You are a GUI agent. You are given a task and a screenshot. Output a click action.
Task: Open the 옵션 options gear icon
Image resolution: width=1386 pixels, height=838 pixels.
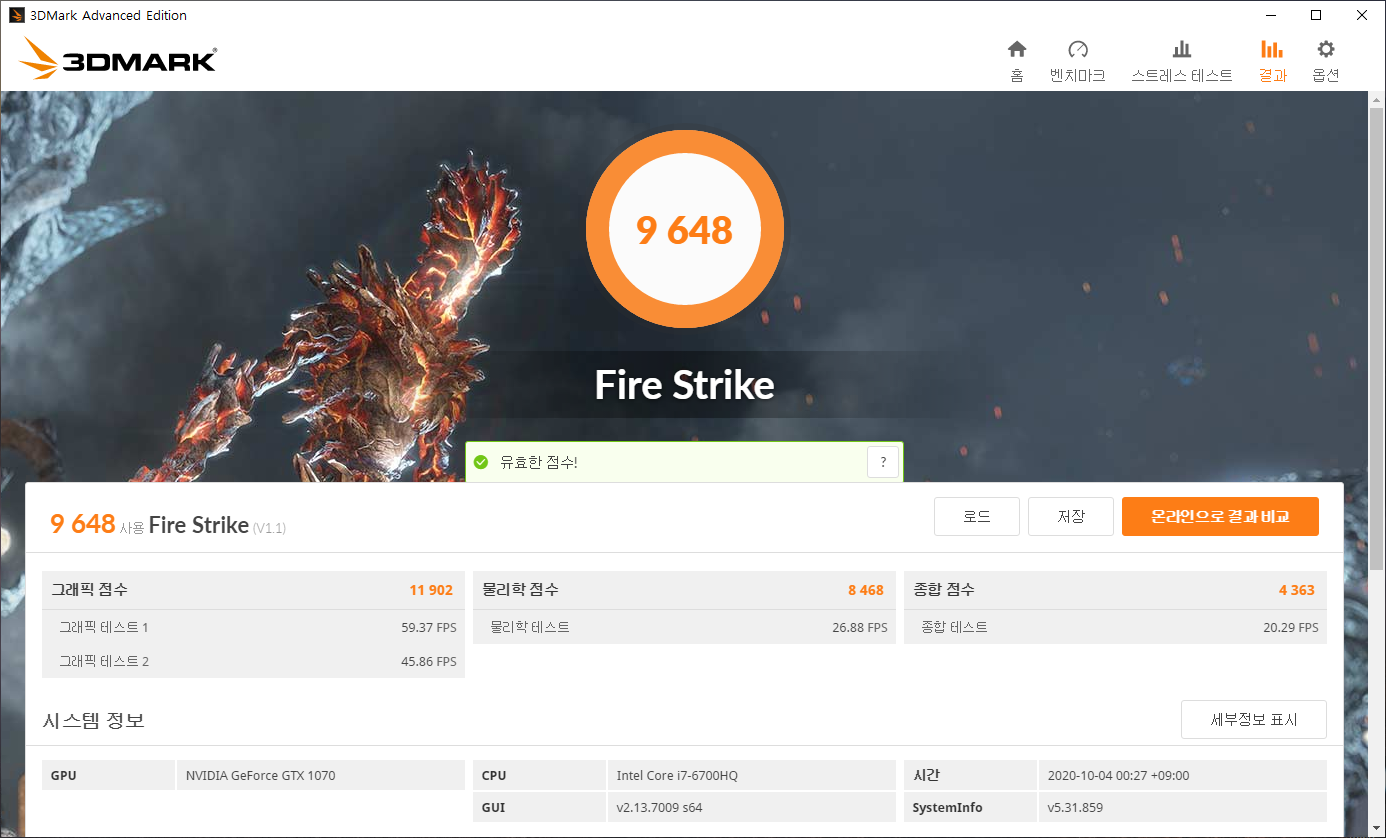tap(1326, 49)
